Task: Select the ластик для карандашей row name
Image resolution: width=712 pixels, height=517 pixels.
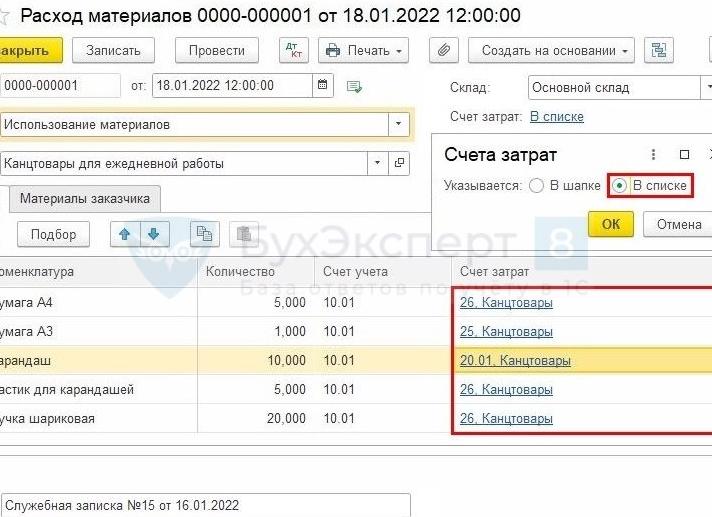Action: (x=67, y=389)
